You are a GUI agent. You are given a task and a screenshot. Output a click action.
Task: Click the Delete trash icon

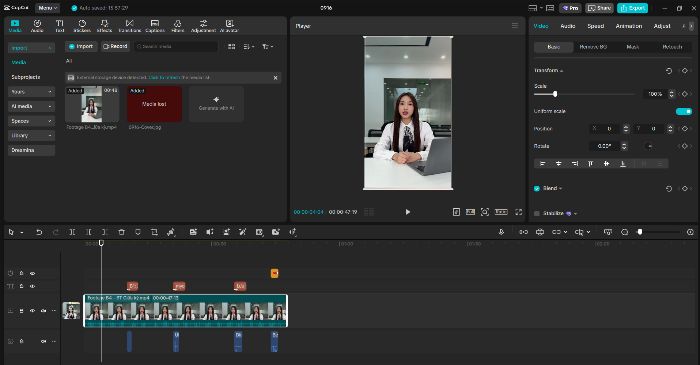121,232
